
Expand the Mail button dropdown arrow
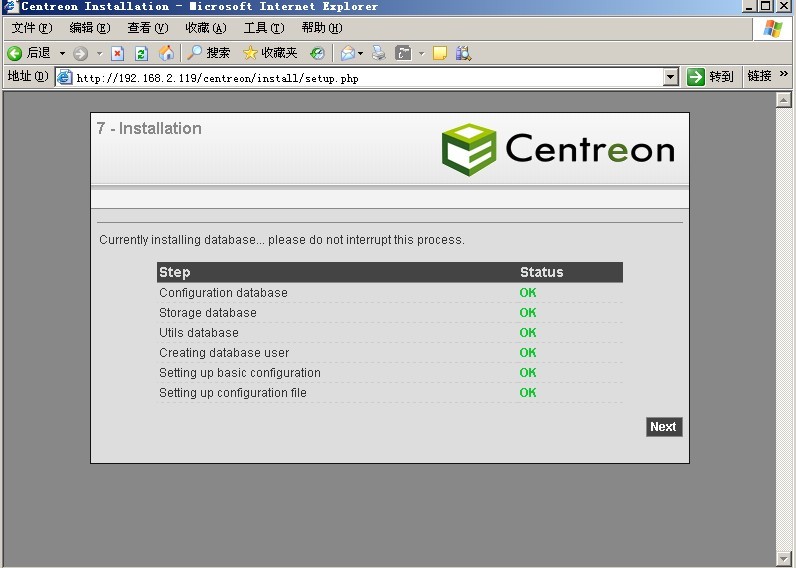360,53
